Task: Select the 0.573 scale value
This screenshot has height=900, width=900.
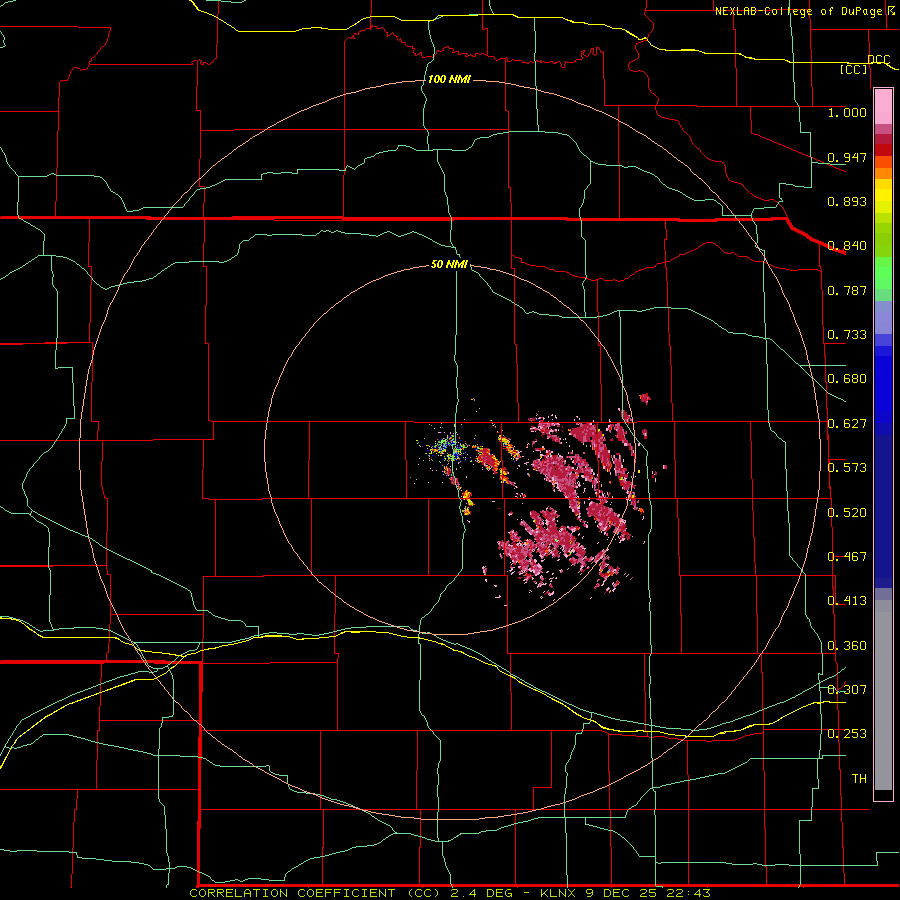Action: coord(847,468)
